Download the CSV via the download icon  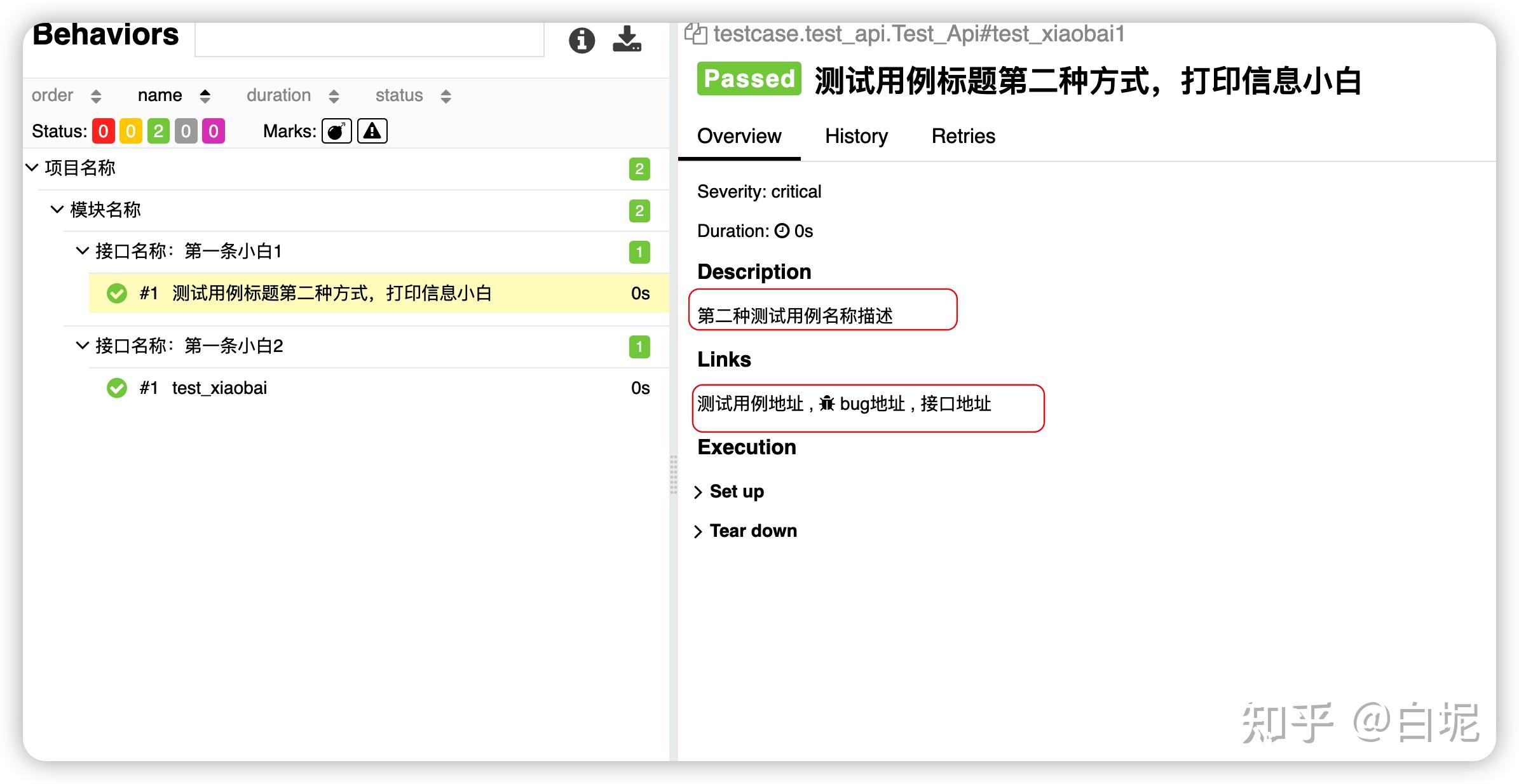pos(627,39)
